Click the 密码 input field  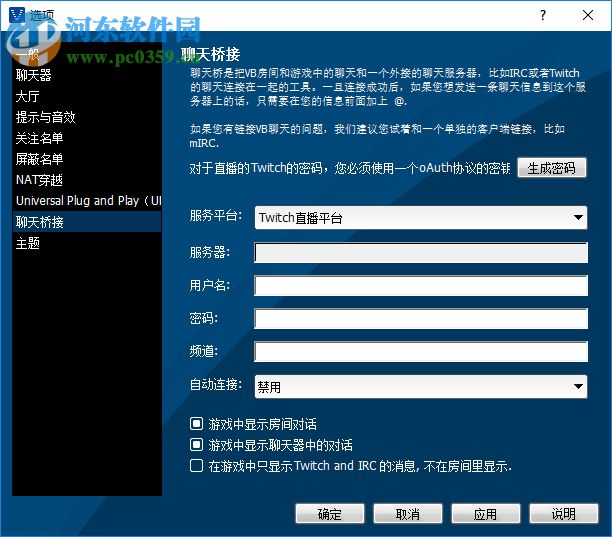[x=421, y=318]
